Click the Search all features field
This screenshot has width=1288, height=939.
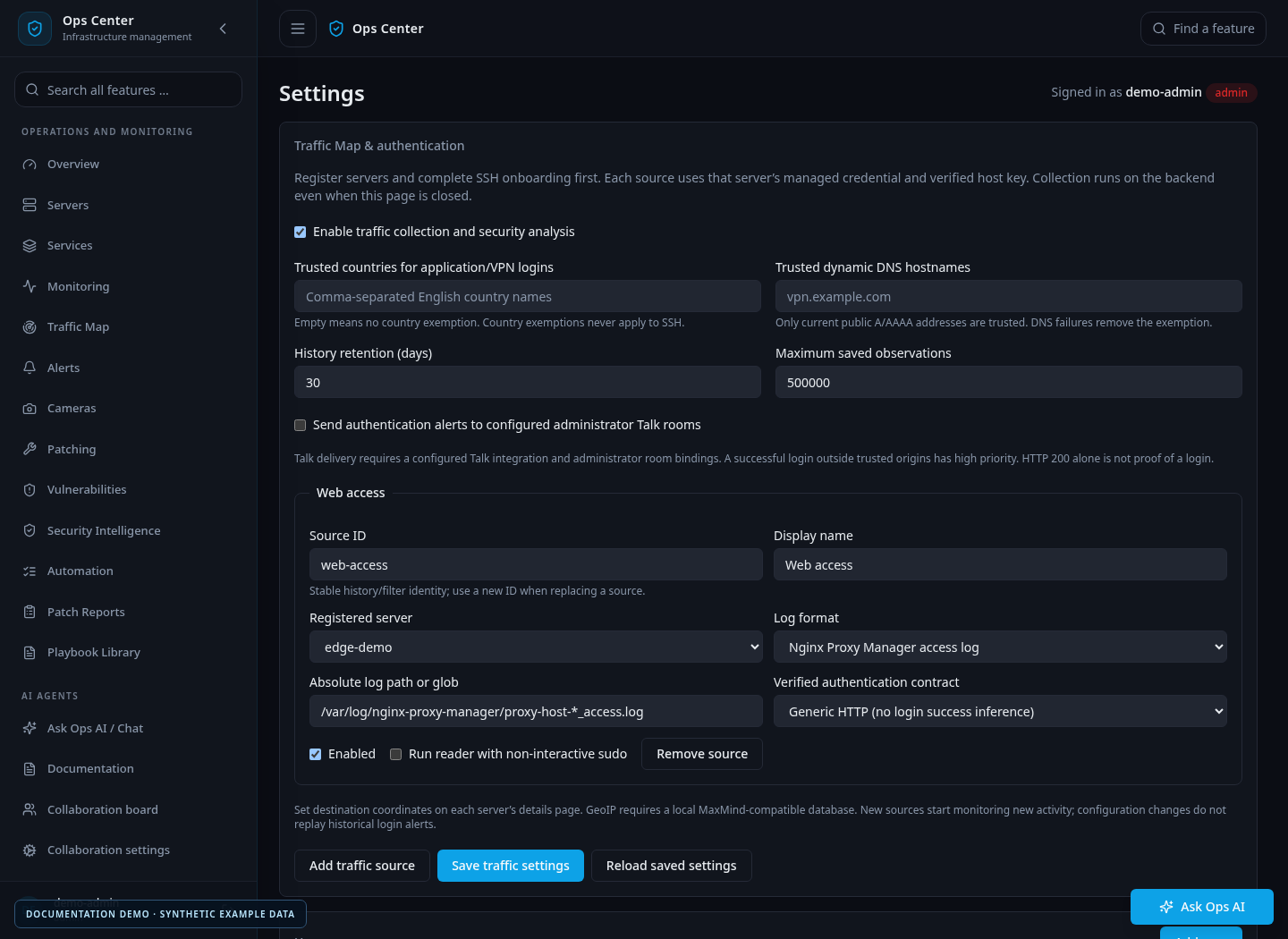click(128, 90)
